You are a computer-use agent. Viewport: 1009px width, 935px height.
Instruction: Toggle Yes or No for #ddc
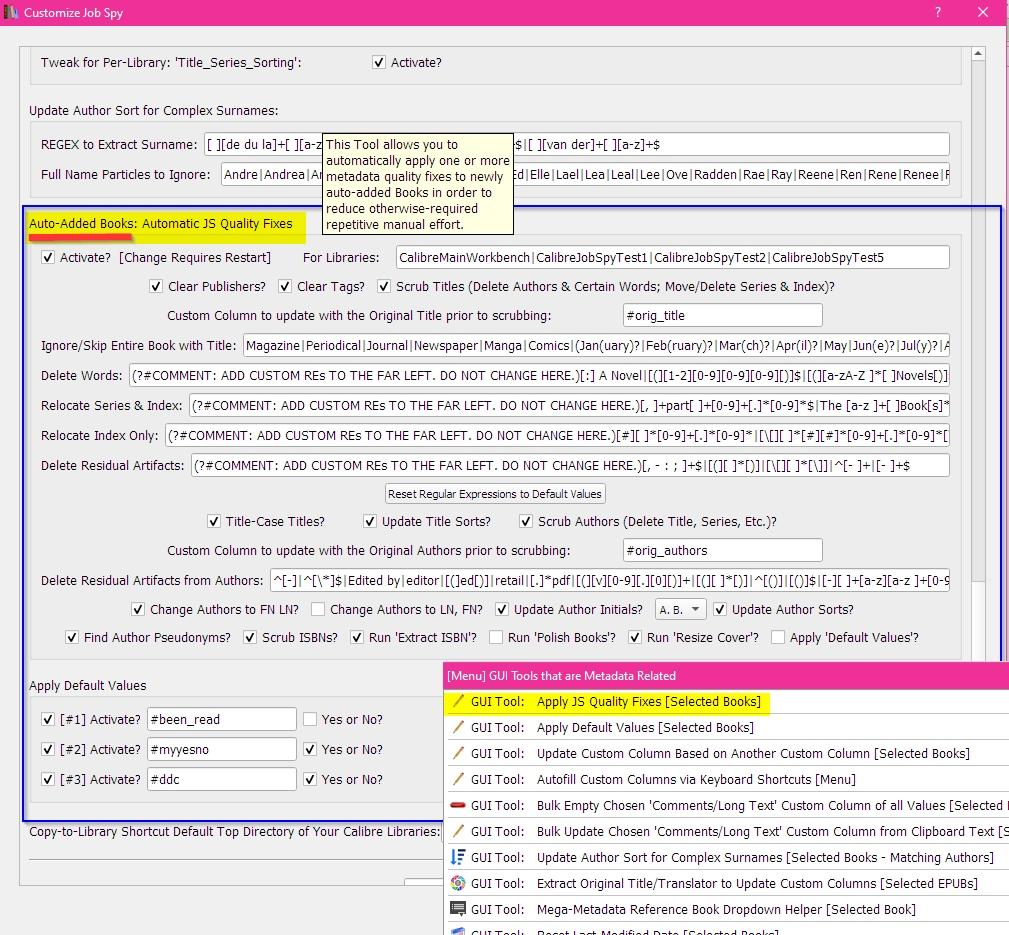(310, 779)
